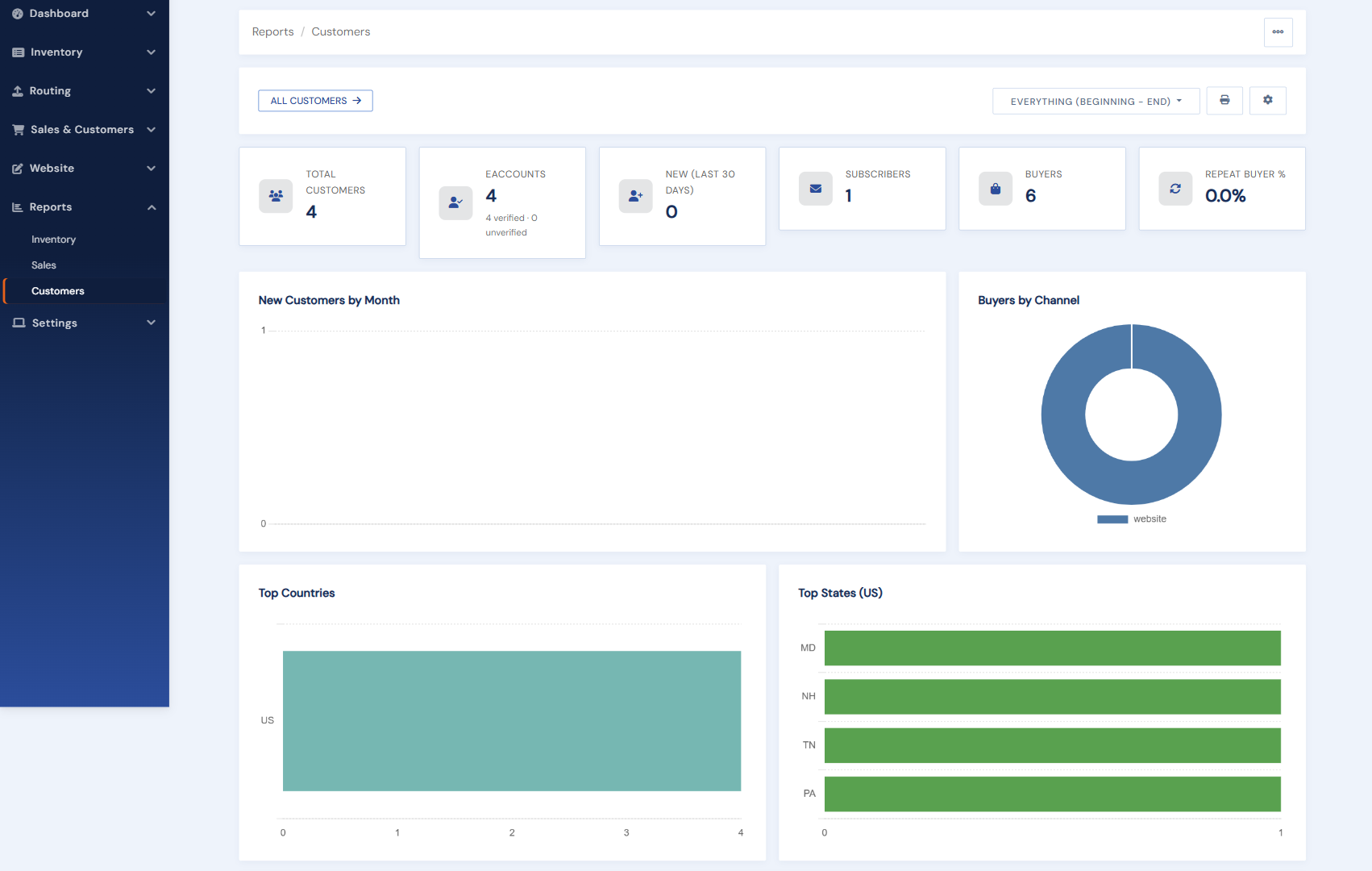Image resolution: width=1372 pixels, height=871 pixels.
Task: Click the Repeat Buyer 0.0% value
Action: (x=1225, y=196)
